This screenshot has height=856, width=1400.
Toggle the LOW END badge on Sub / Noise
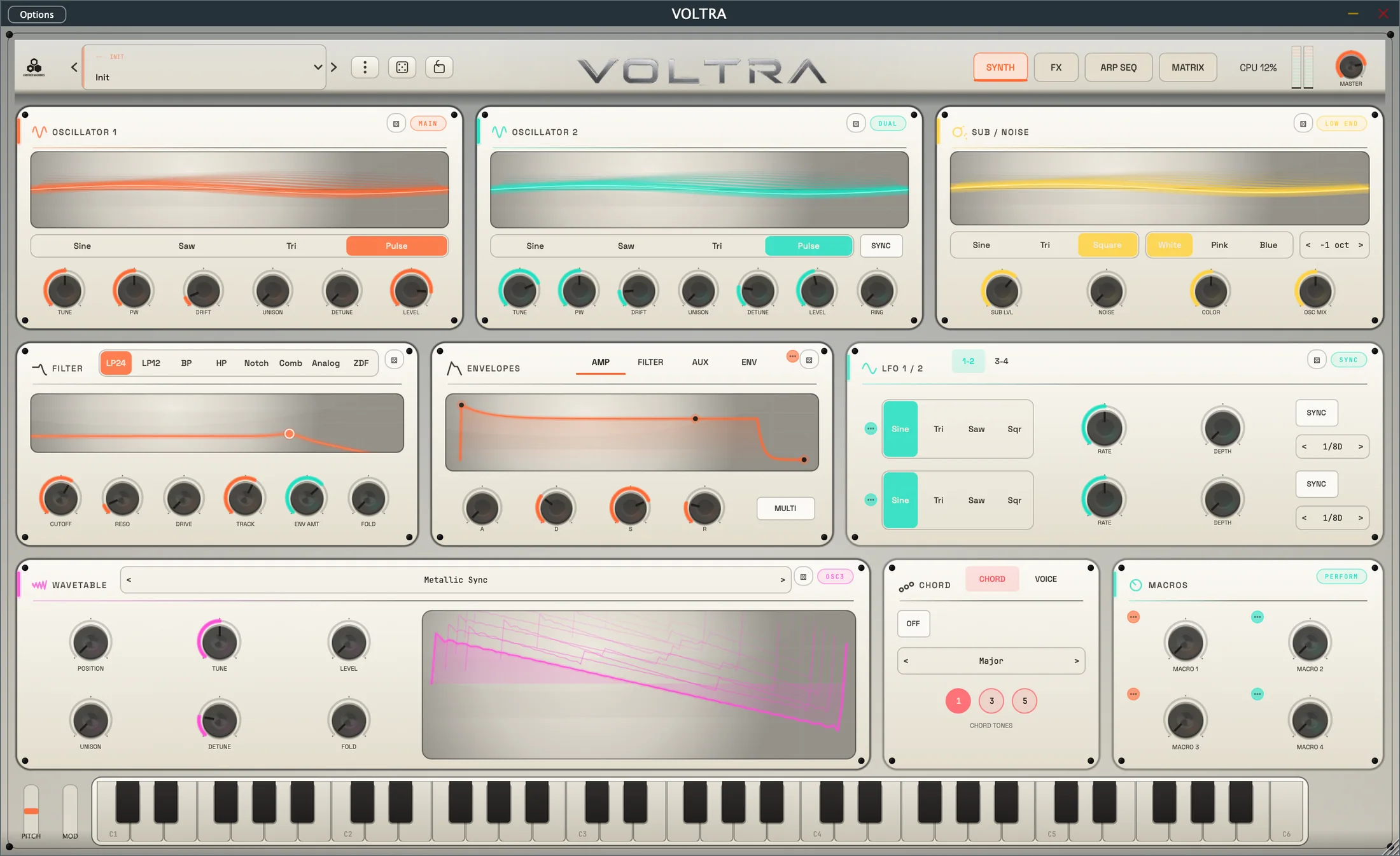click(x=1341, y=123)
